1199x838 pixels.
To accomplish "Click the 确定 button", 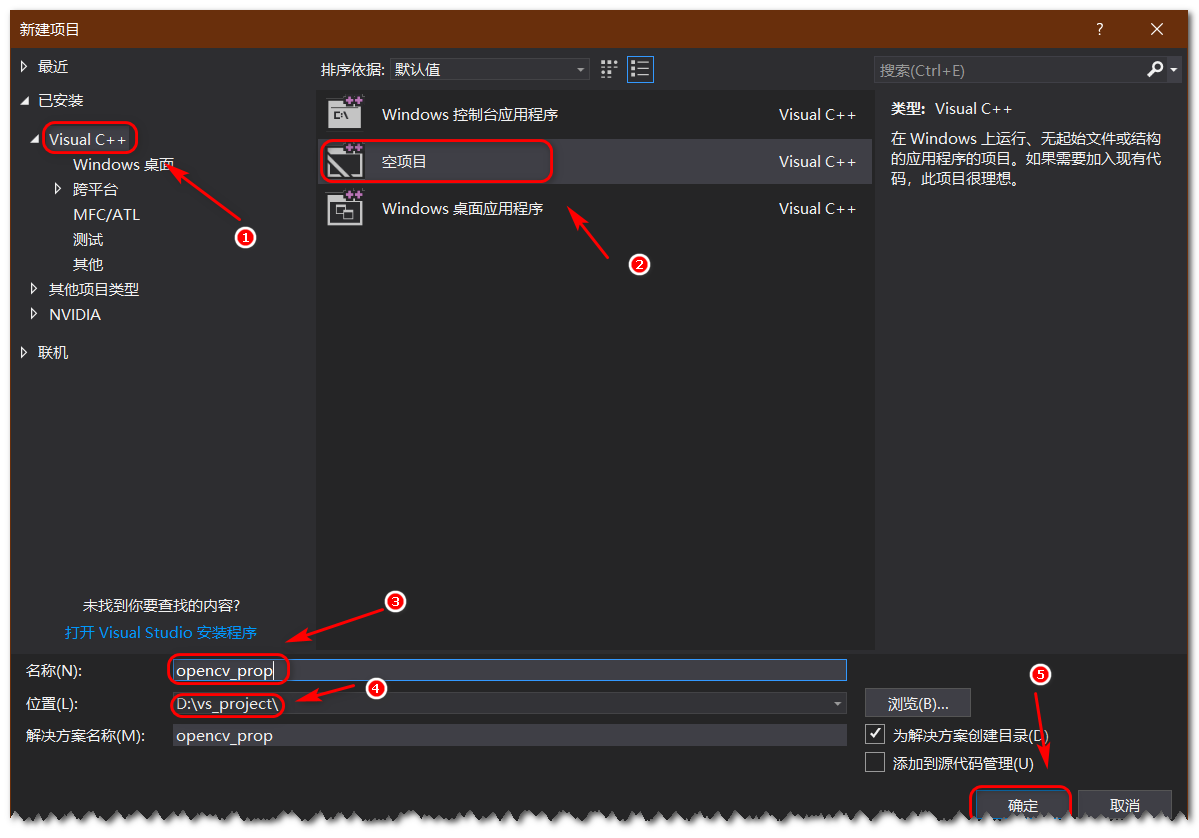I will [x=1022, y=804].
